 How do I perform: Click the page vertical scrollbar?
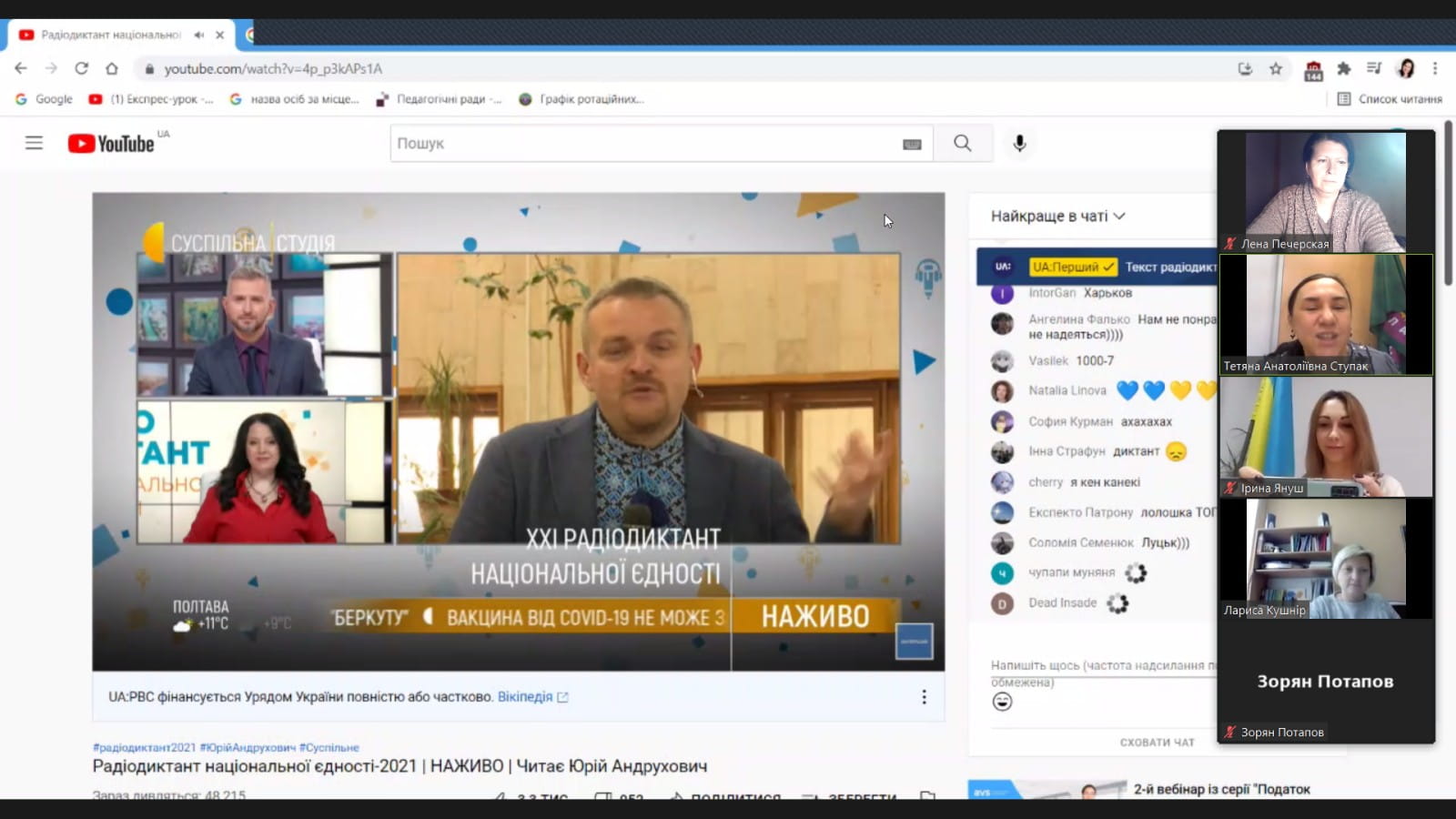pos(1448,209)
